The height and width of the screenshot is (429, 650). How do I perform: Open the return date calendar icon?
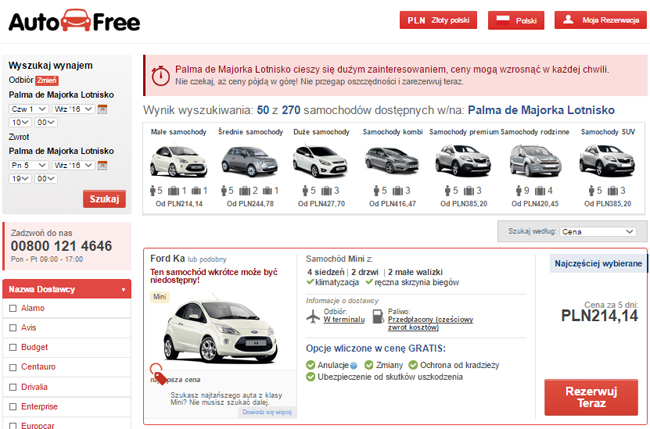(x=102, y=165)
